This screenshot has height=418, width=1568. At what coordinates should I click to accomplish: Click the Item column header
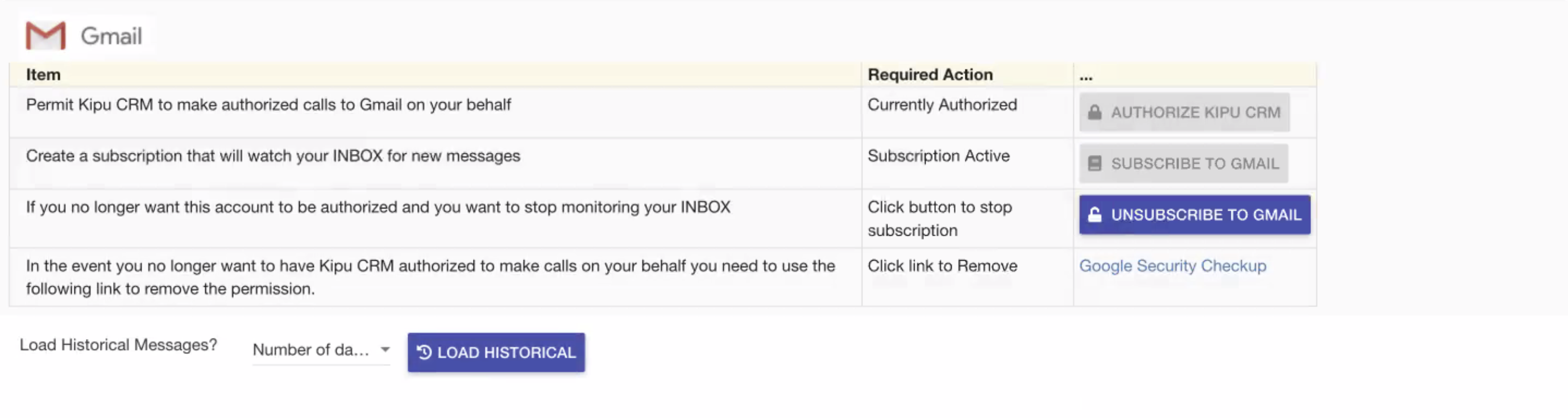[x=43, y=75]
